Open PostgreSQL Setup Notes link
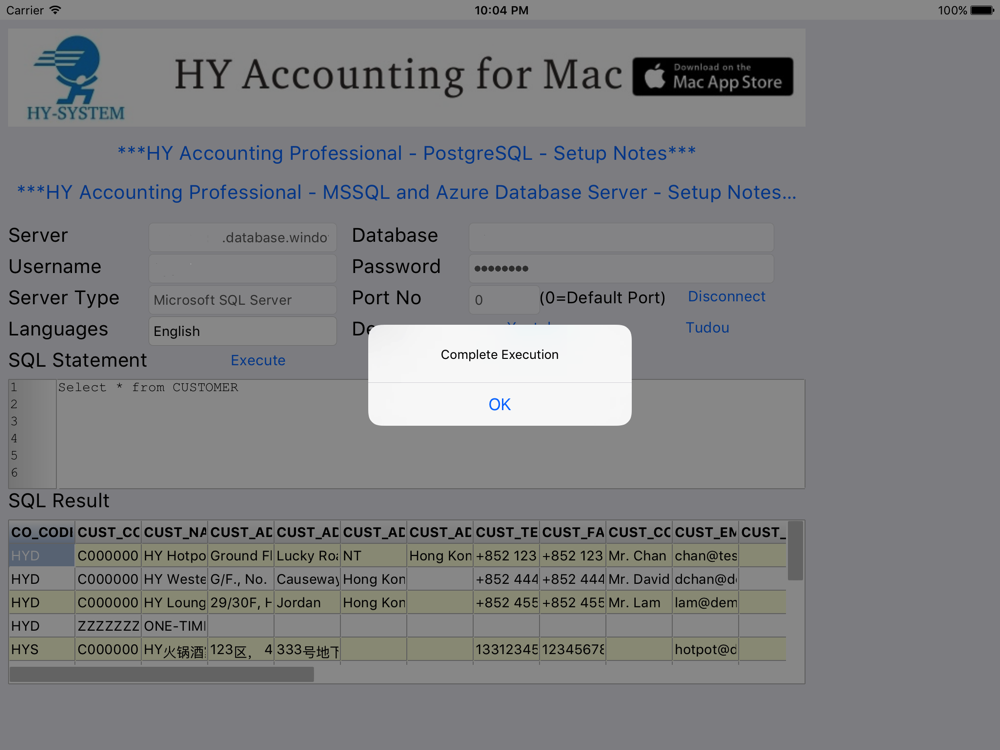The width and height of the screenshot is (1000, 750). pos(406,153)
